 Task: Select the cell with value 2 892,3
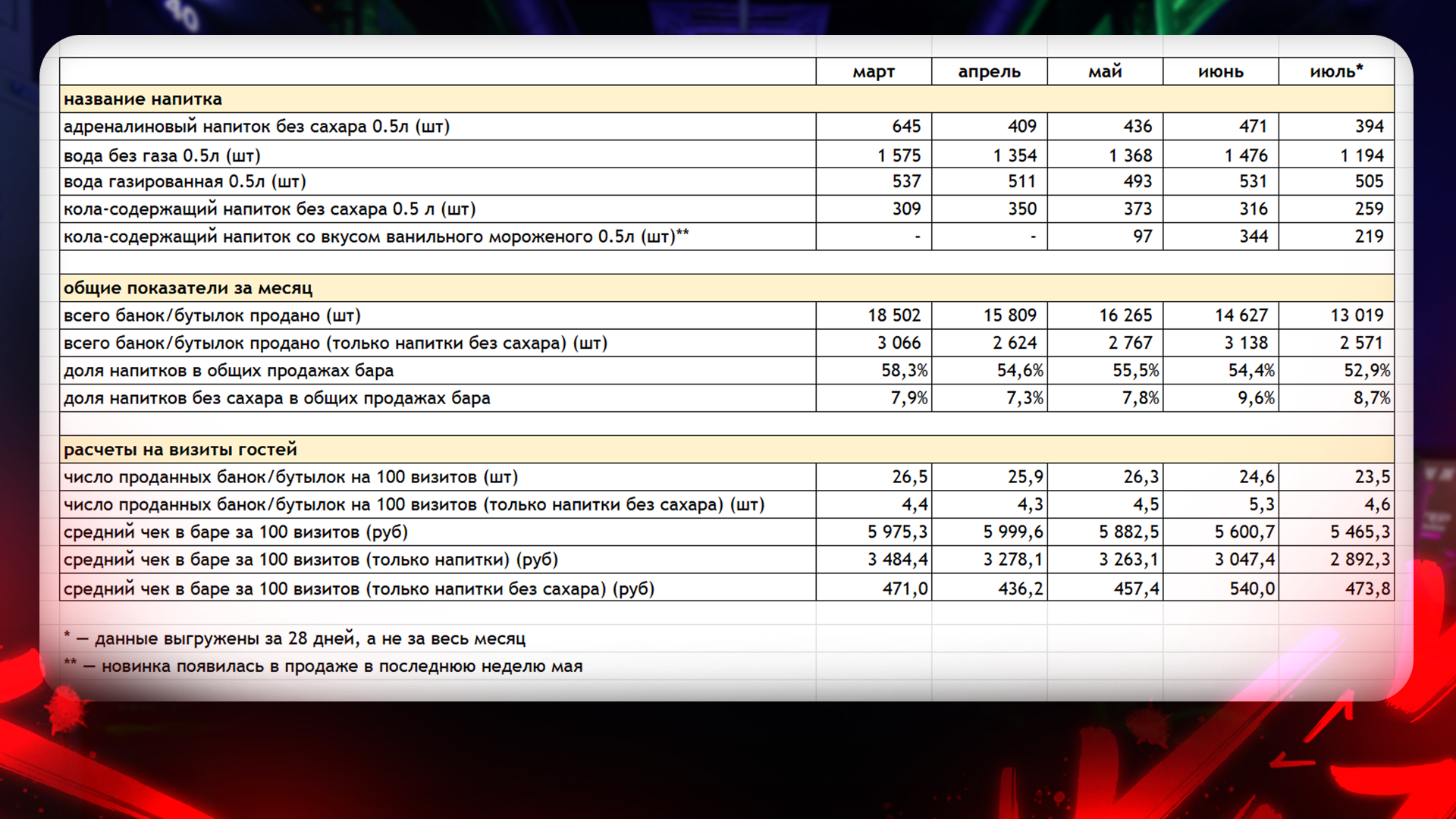pos(1336,560)
